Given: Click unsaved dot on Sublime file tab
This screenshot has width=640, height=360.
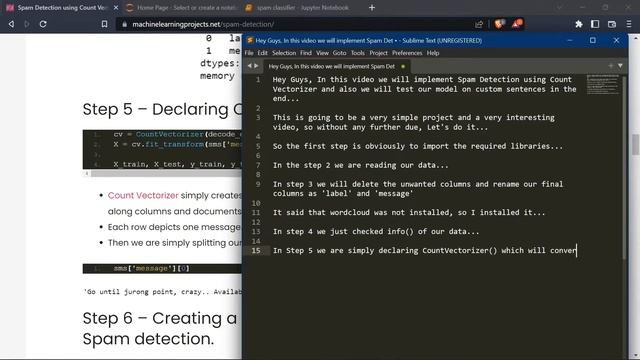Looking at the screenshot, I should click(x=403, y=66).
